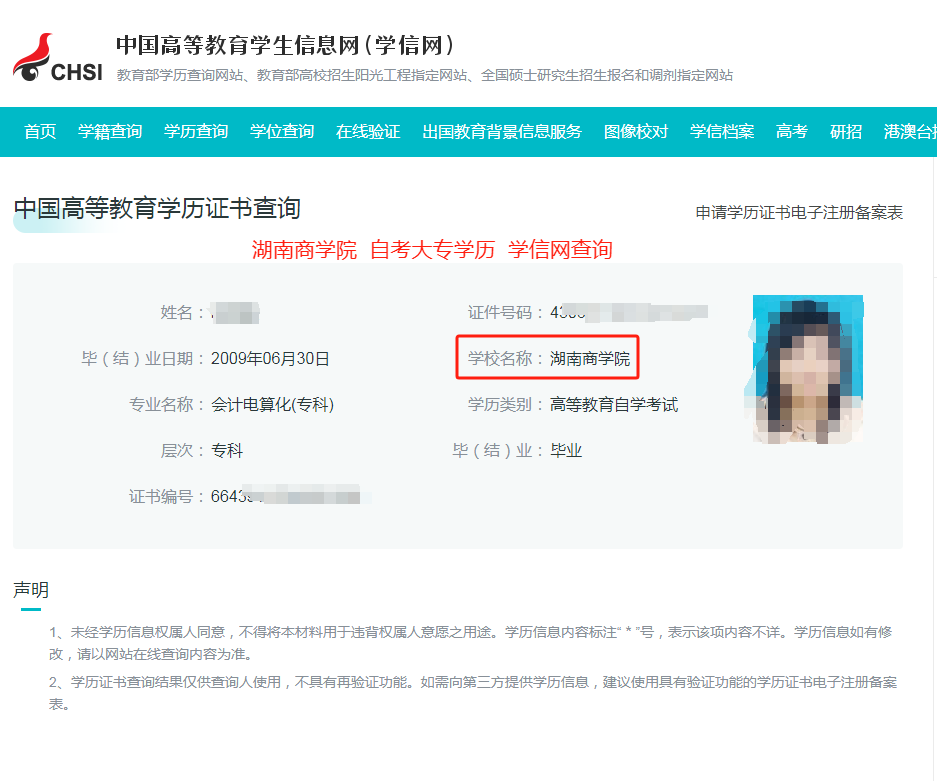Click the 声明 section heading
Viewport: 937px width, 781px height.
pyautogui.click(x=31, y=590)
